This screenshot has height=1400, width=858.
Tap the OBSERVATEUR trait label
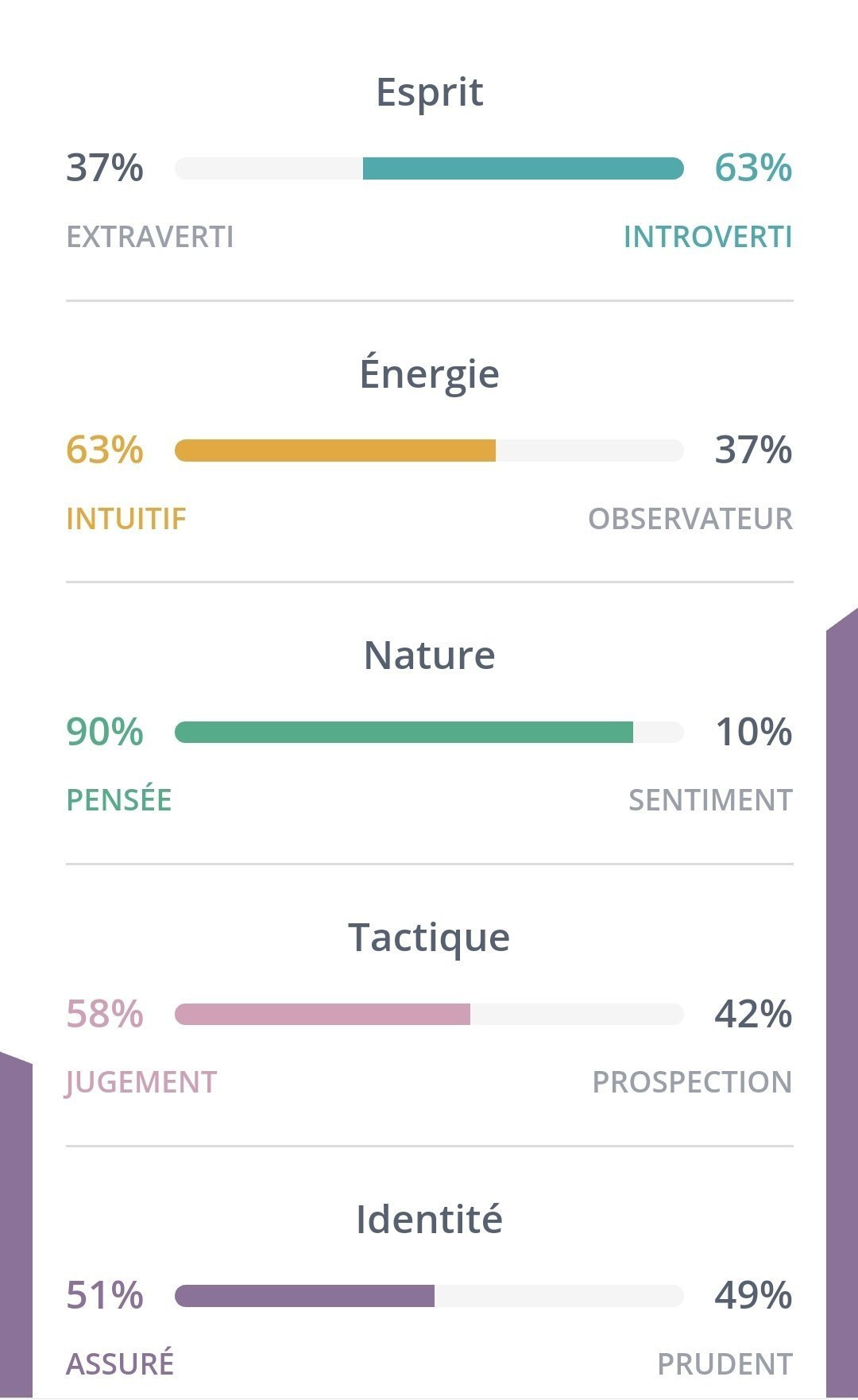[690, 519]
